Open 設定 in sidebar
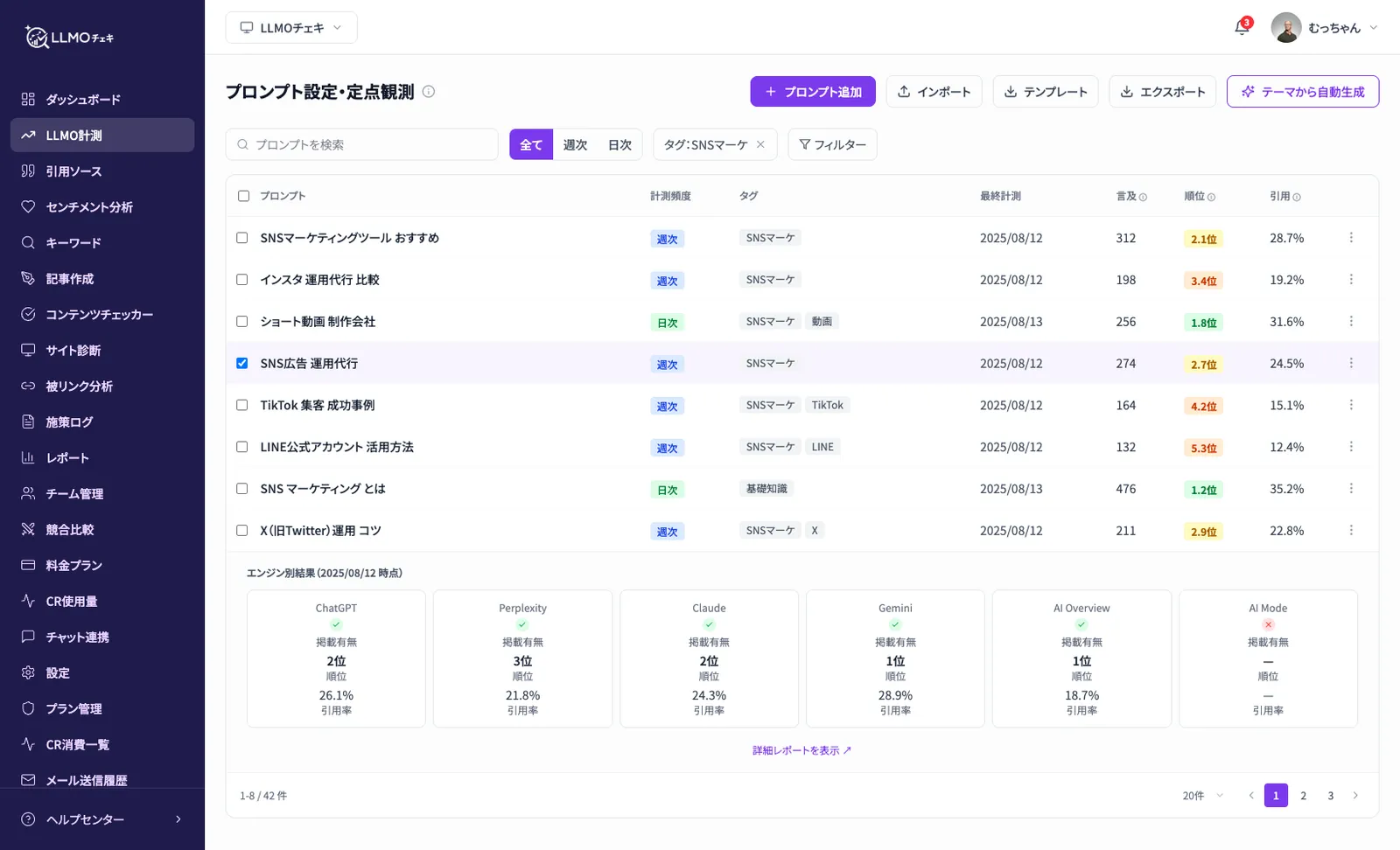 102,673
